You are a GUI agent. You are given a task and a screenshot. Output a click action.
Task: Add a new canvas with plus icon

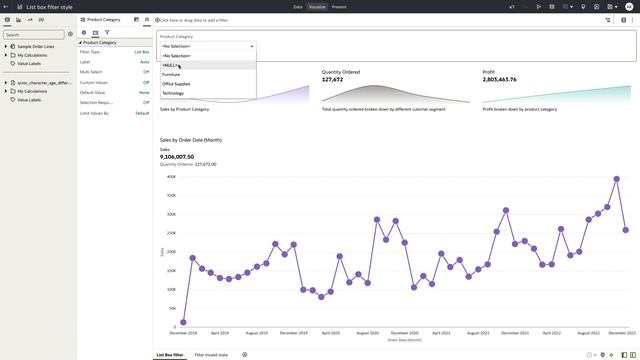tap(244, 355)
